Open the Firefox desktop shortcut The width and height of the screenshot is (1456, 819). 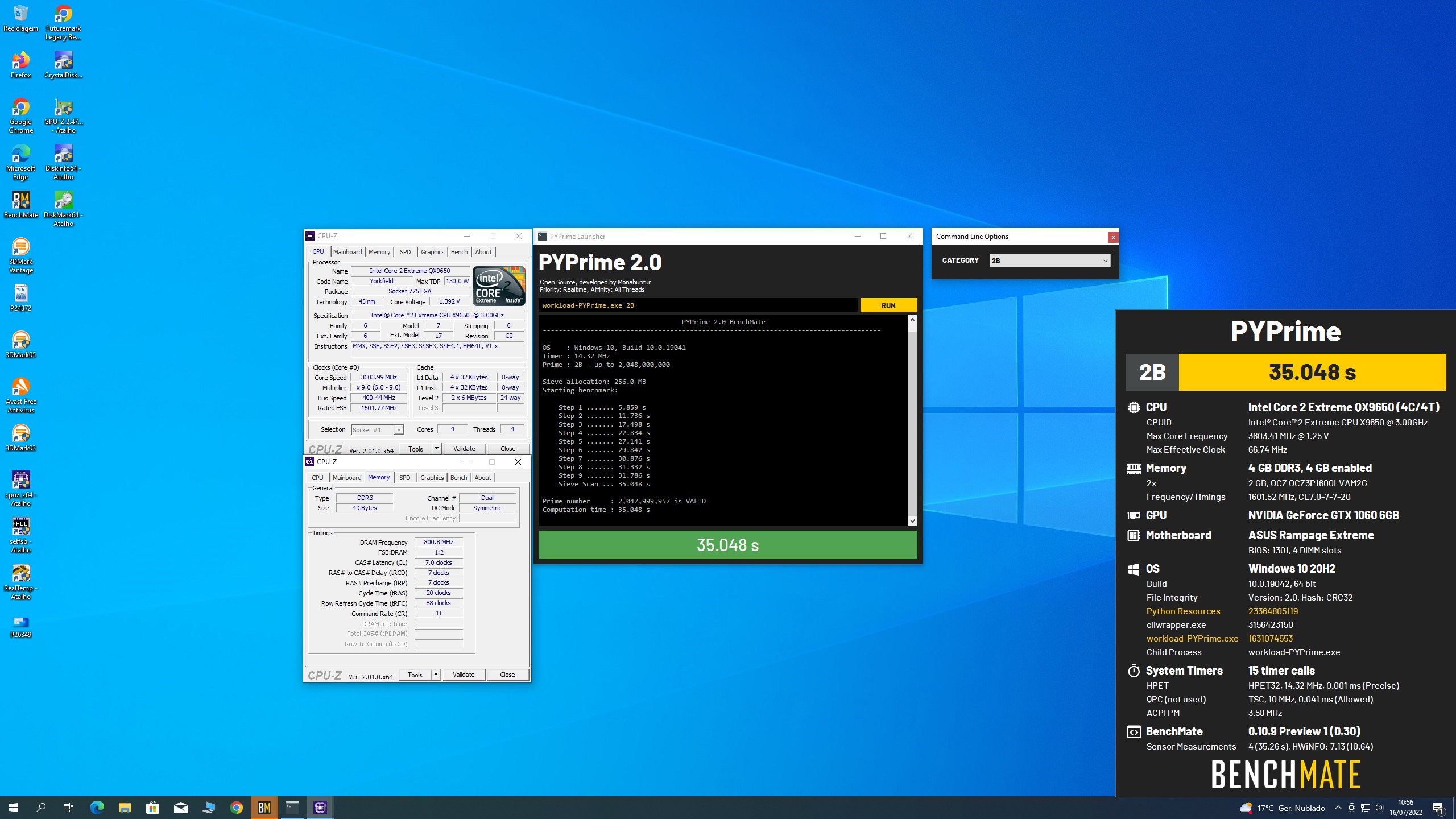20,65
